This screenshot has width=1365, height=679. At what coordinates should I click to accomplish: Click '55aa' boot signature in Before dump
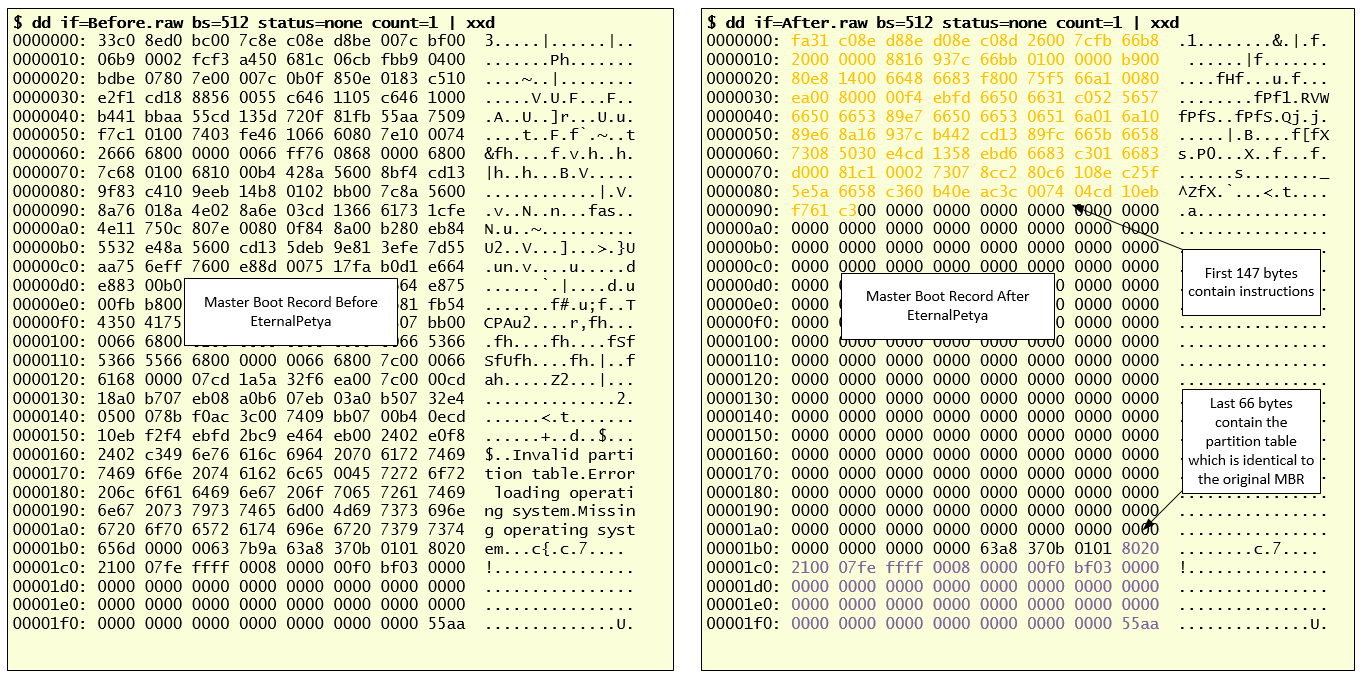[x=447, y=624]
